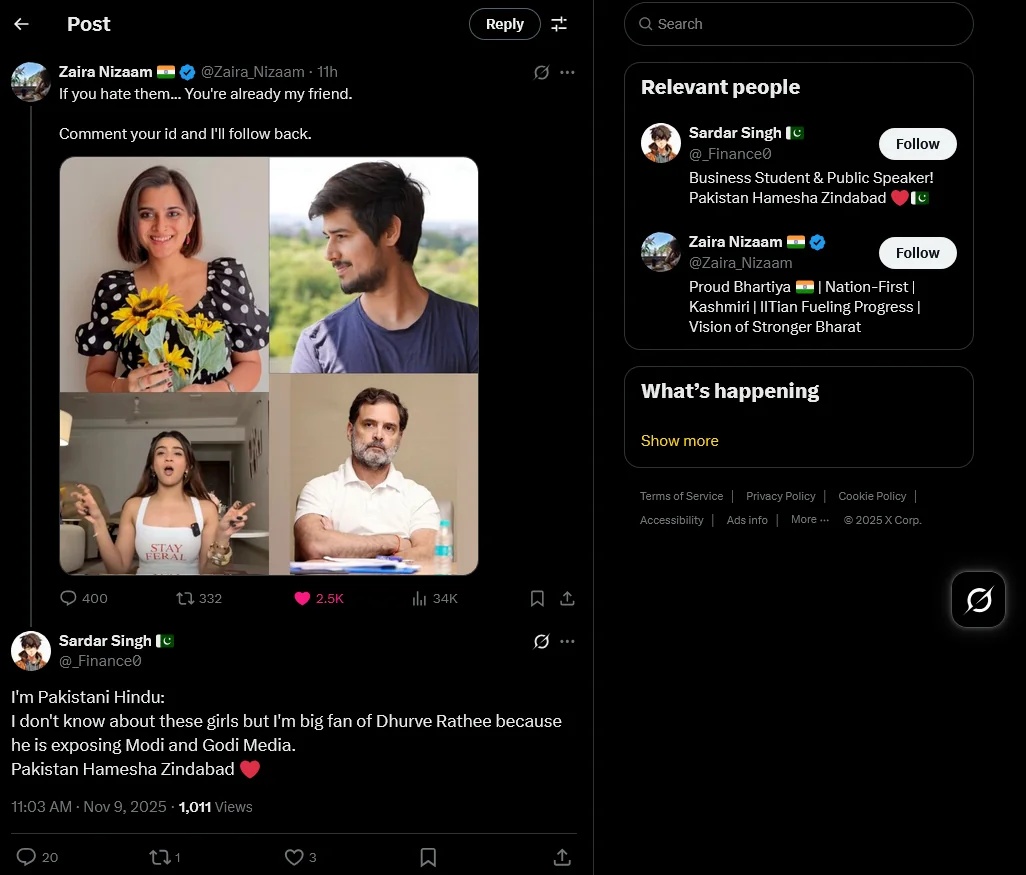Share Zaira Nizaam's post
Screen dimensions: 1026x875
pyautogui.click(x=567, y=598)
